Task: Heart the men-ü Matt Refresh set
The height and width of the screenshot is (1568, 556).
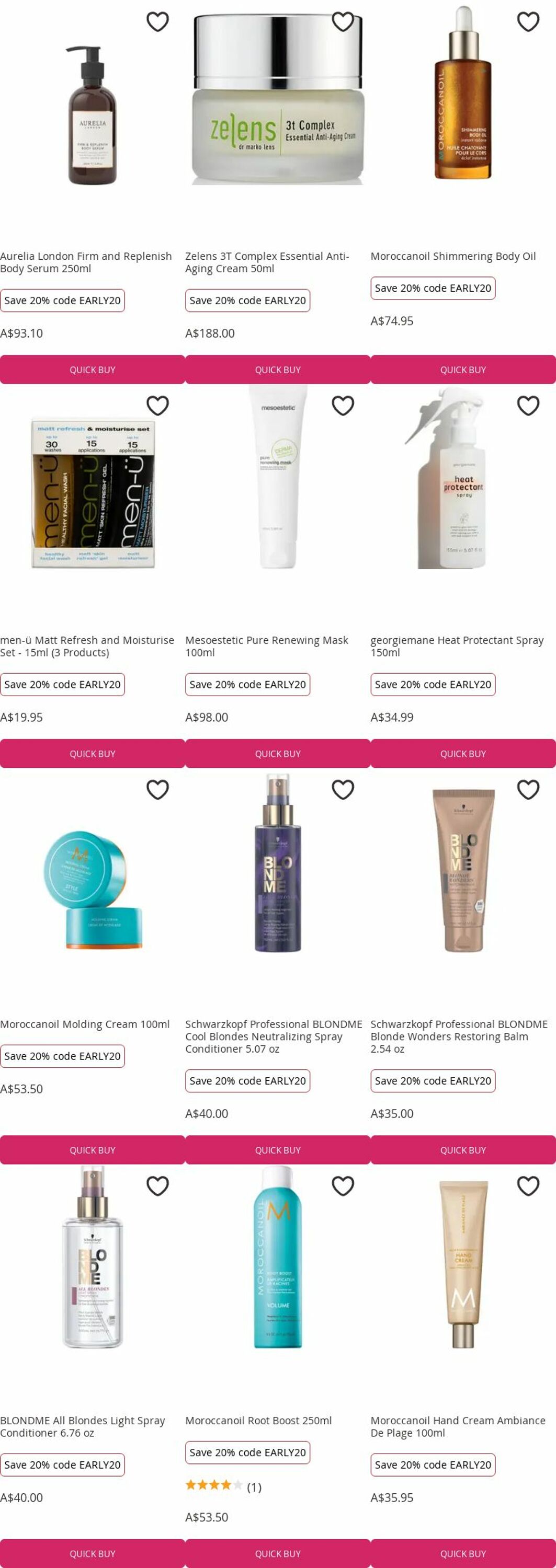Action: (158, 406)
